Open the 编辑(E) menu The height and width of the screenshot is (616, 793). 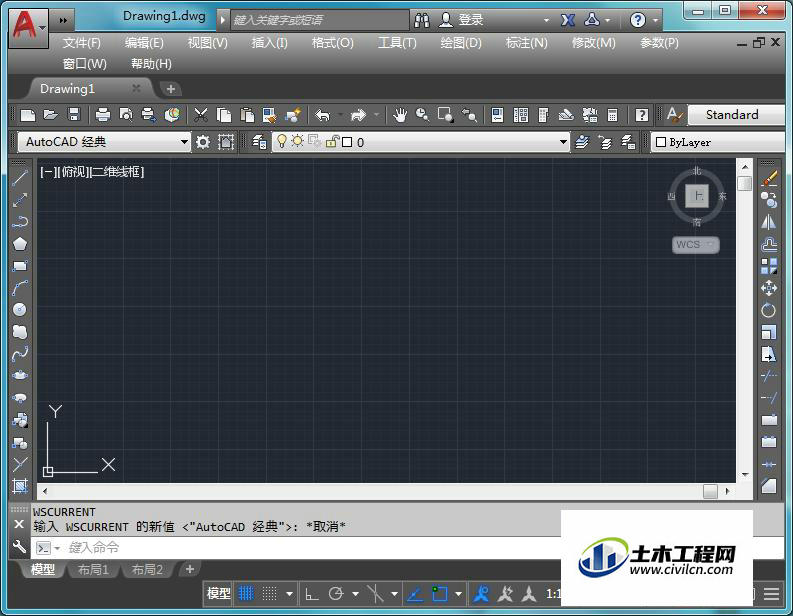(x=144, y=43)
